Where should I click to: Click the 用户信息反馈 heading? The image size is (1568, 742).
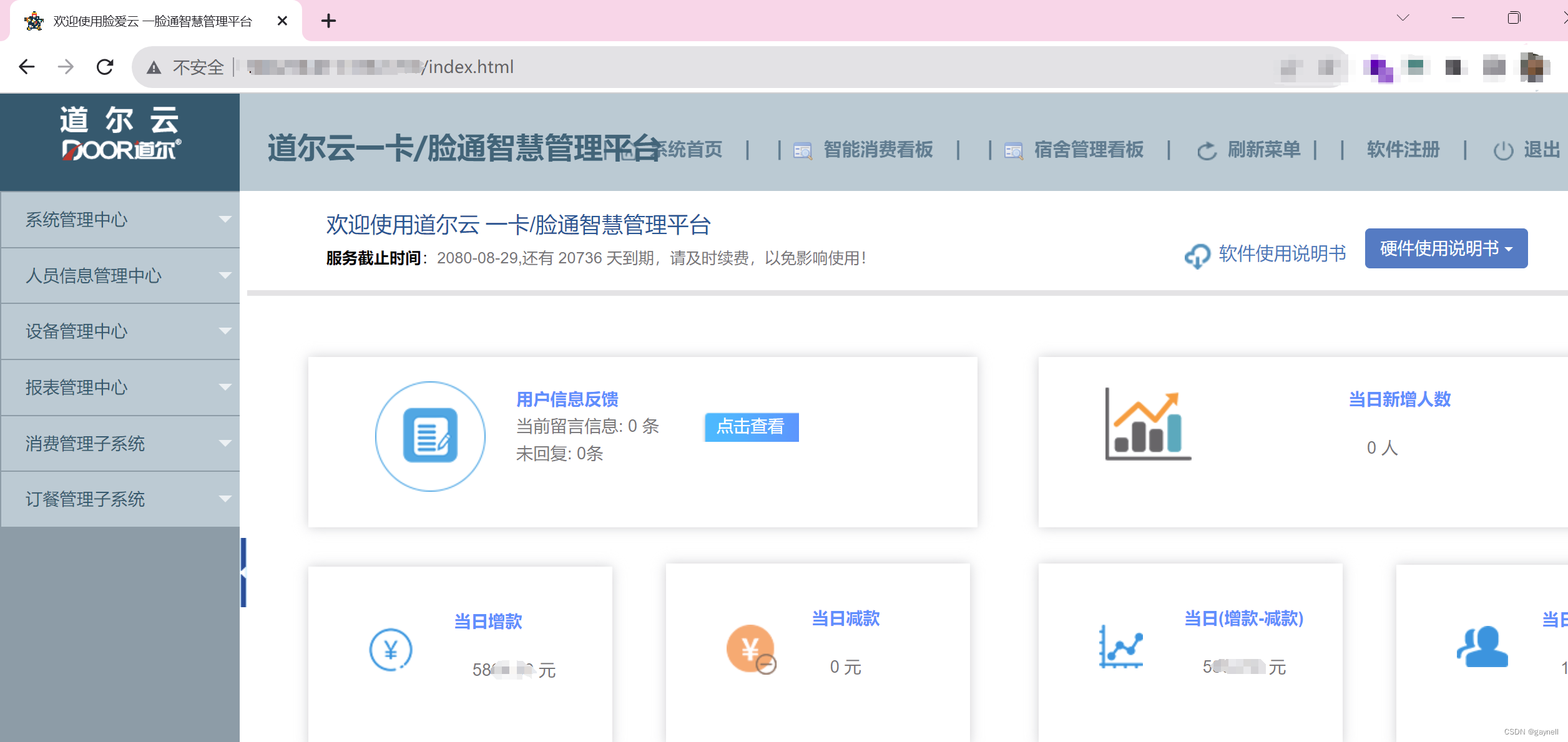coord(567,399)
